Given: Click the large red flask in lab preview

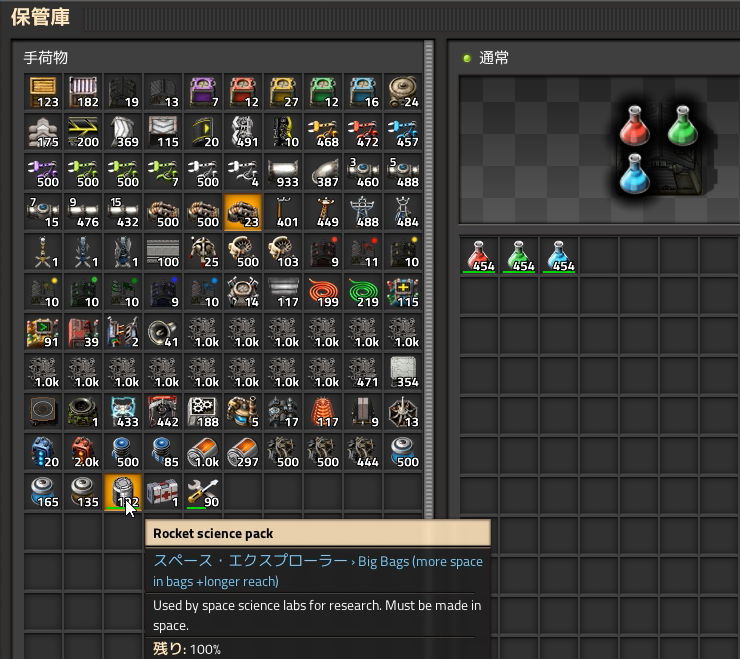Looking at the screenshot, I should coord(634,126).
